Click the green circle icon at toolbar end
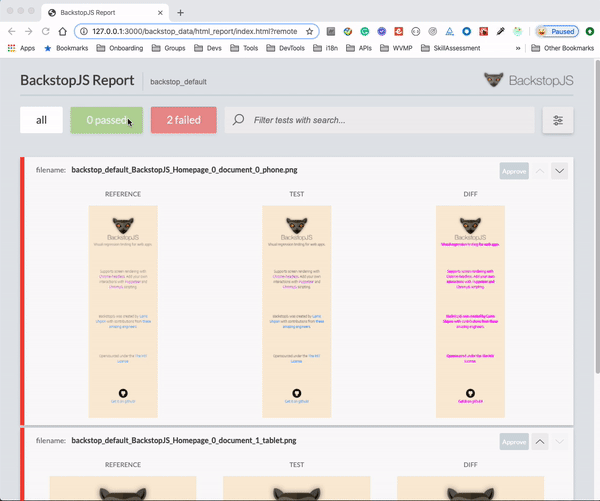The image size is (600, 501). tap(590, 31)
